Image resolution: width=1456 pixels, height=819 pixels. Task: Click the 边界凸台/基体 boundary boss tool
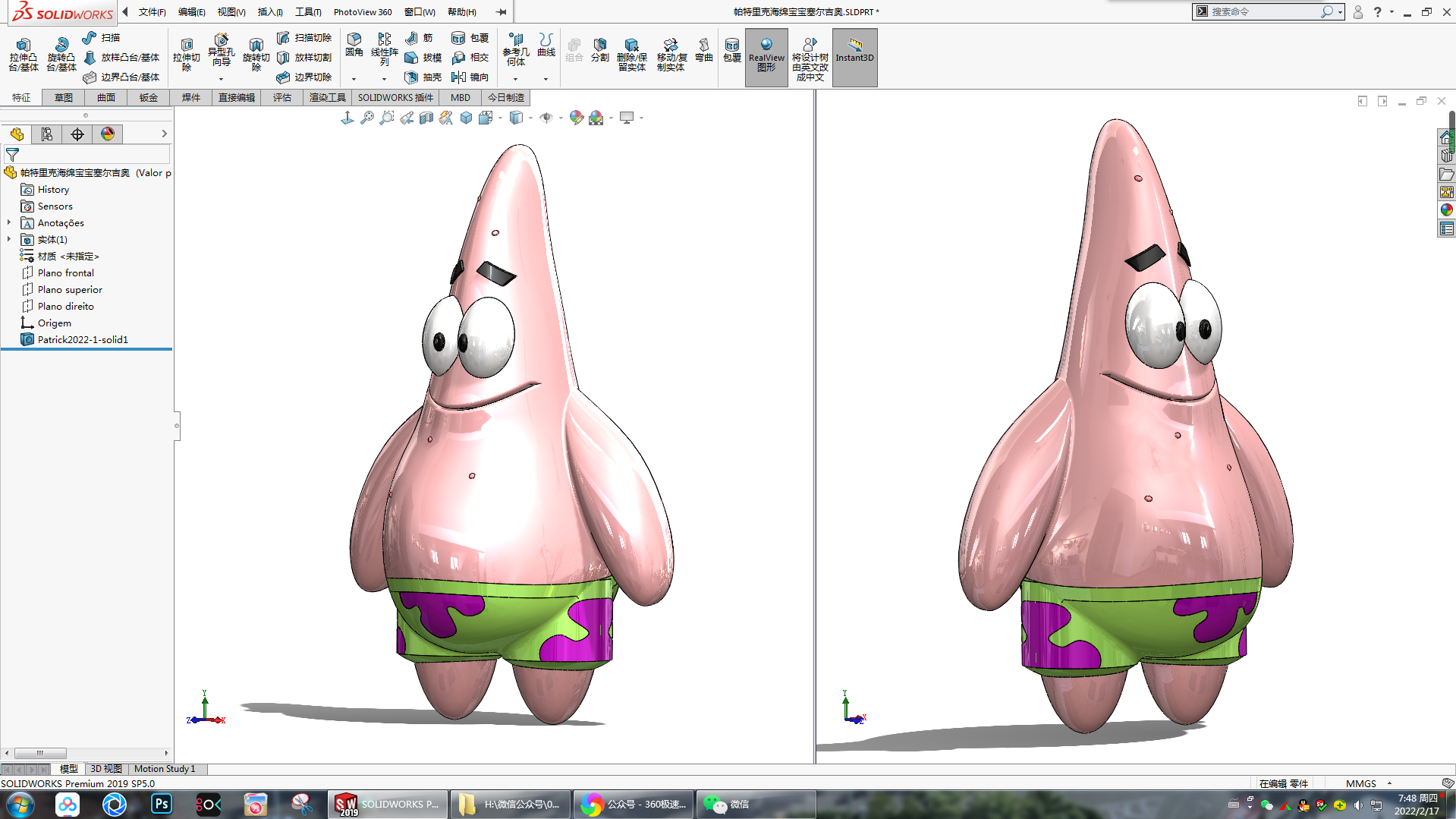[x=121, y=77]
